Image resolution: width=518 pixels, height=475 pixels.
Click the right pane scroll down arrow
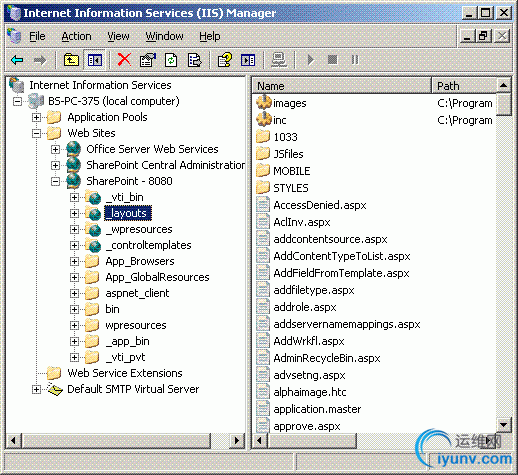pyautogui.click(x=504, y=425)
